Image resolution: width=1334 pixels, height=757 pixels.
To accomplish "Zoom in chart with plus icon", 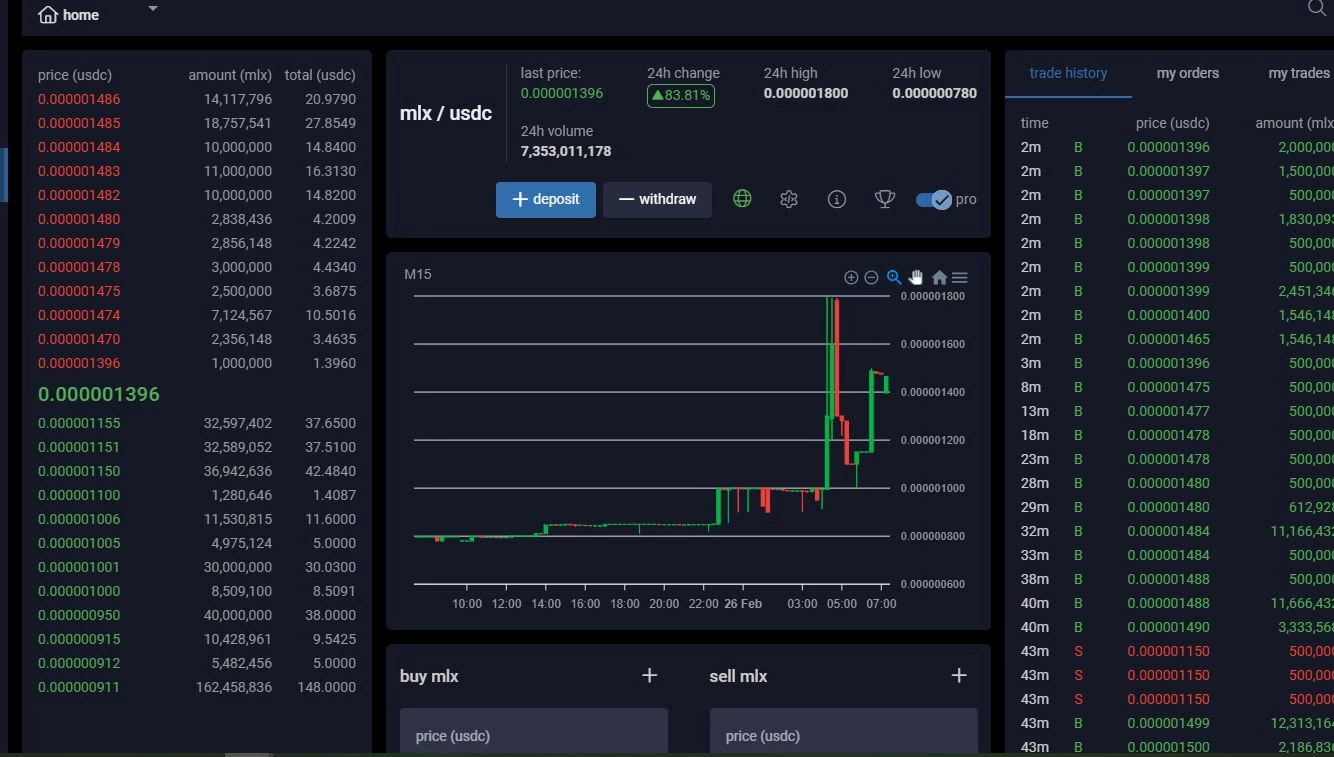I will (x=851, y=278).
